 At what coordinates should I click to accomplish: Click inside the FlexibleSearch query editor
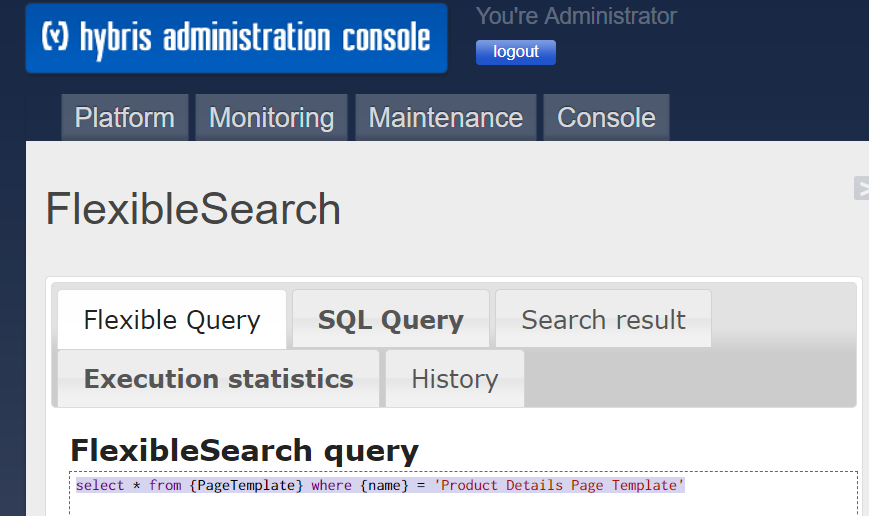(463, 494)
